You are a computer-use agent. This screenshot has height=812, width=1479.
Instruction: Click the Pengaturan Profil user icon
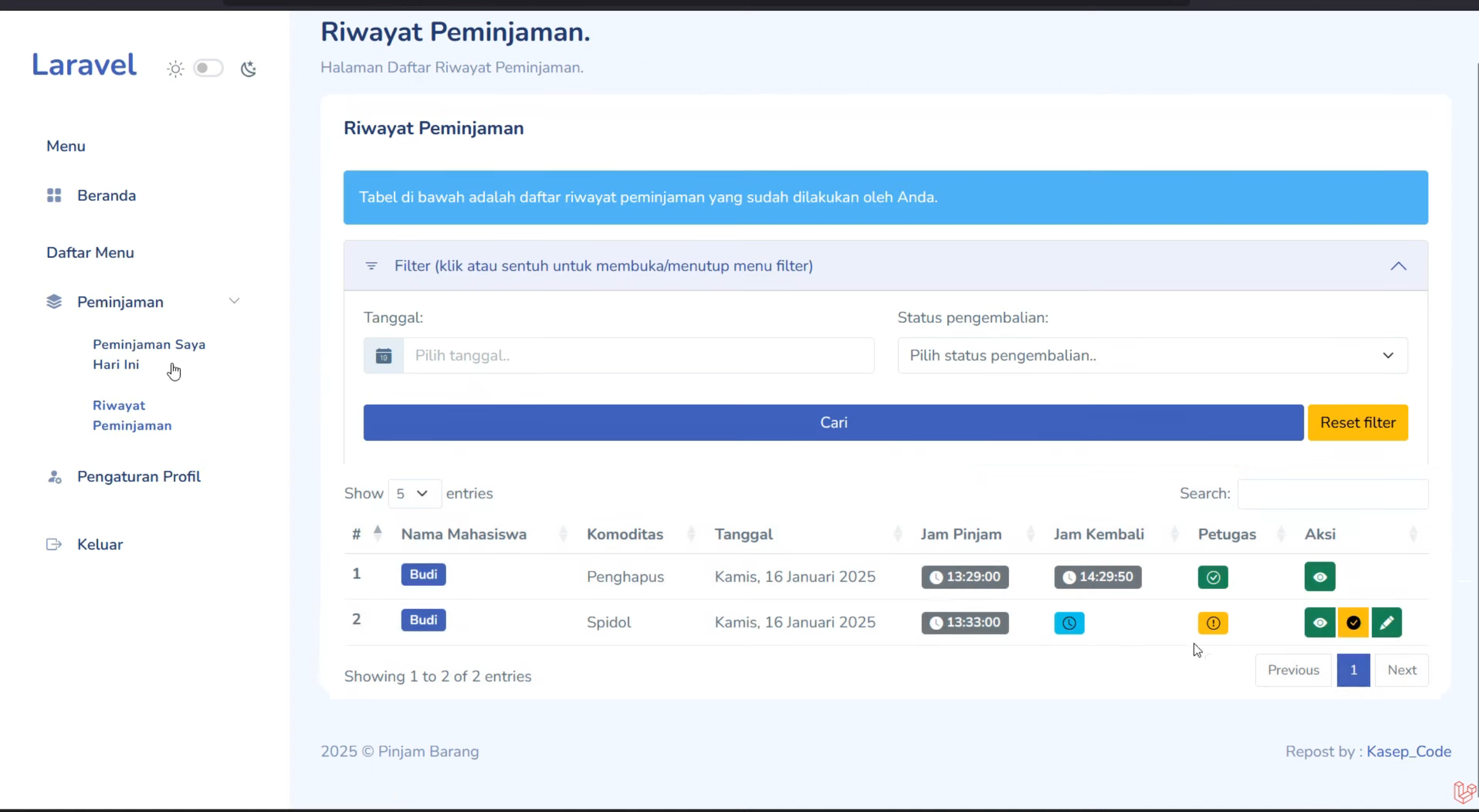tap(54, 477)
